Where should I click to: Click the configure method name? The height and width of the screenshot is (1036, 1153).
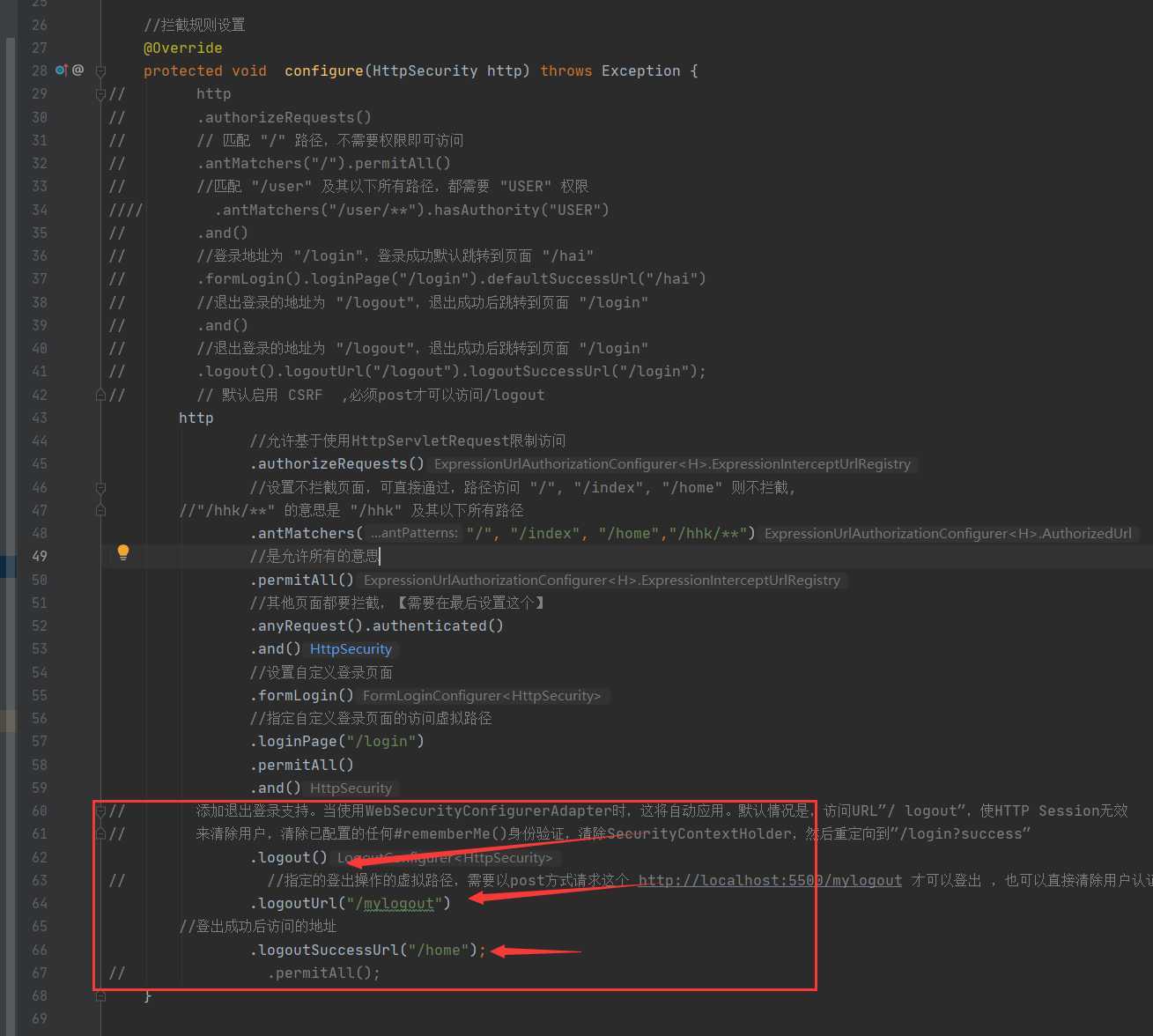[323, 70]
